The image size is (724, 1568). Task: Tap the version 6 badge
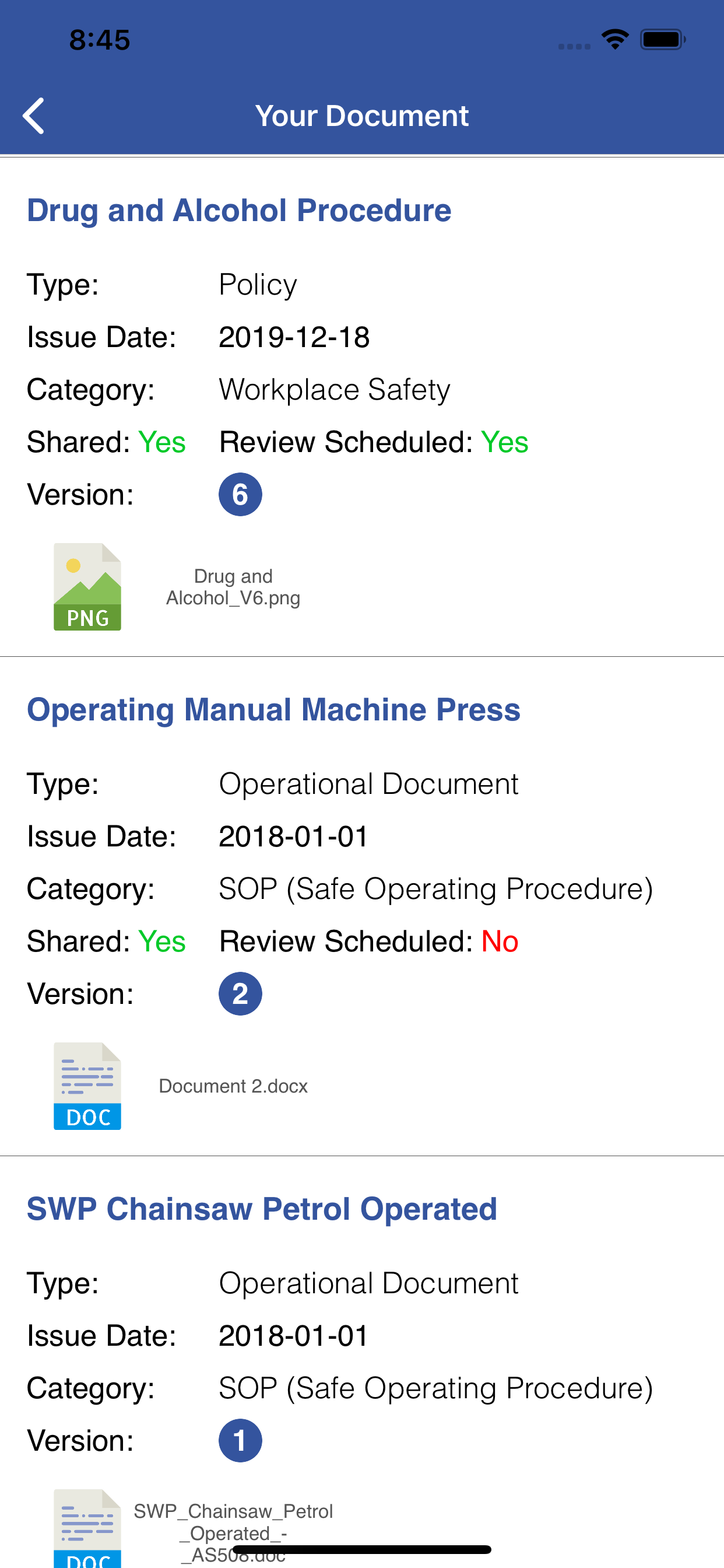[240, 494]
